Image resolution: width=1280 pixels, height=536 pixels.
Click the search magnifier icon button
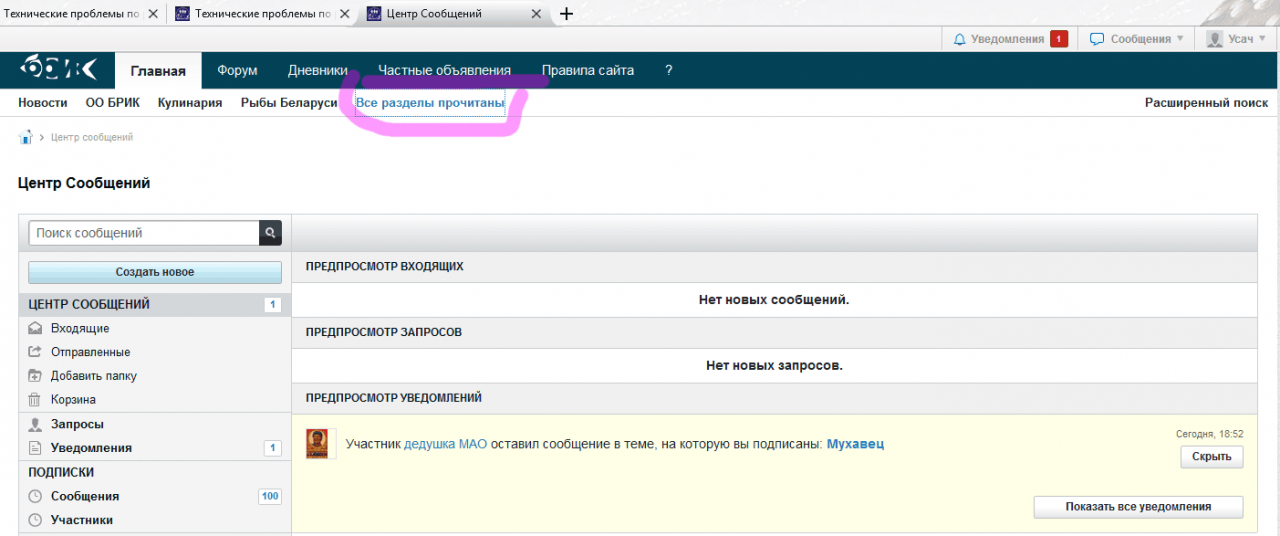(270, 233)
